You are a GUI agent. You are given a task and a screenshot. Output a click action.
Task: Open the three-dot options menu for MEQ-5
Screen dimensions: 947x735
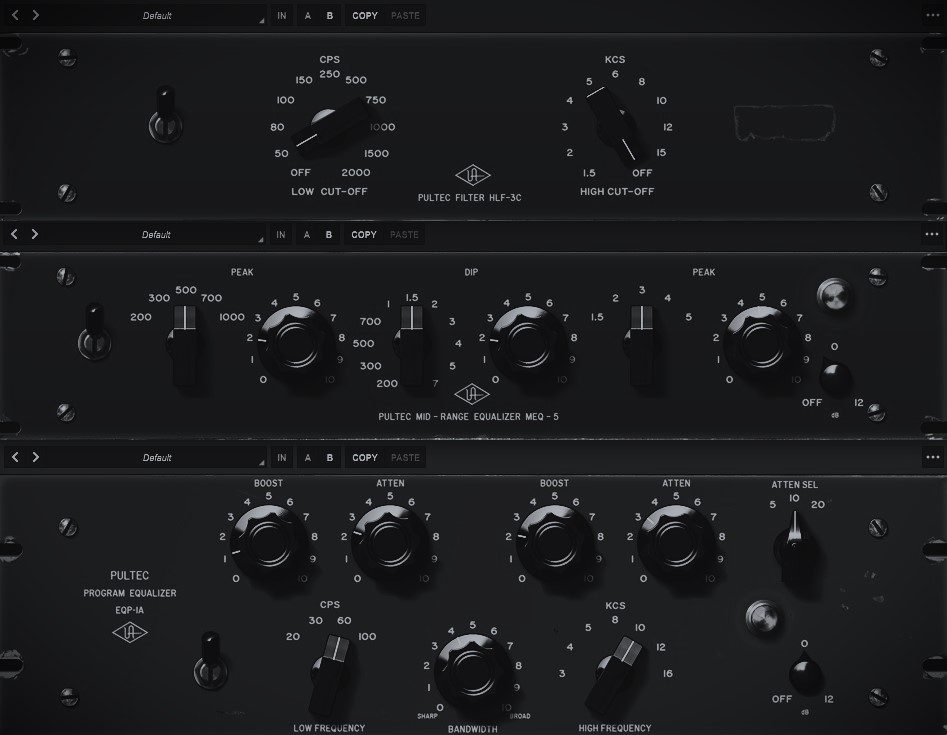(932, 234)
